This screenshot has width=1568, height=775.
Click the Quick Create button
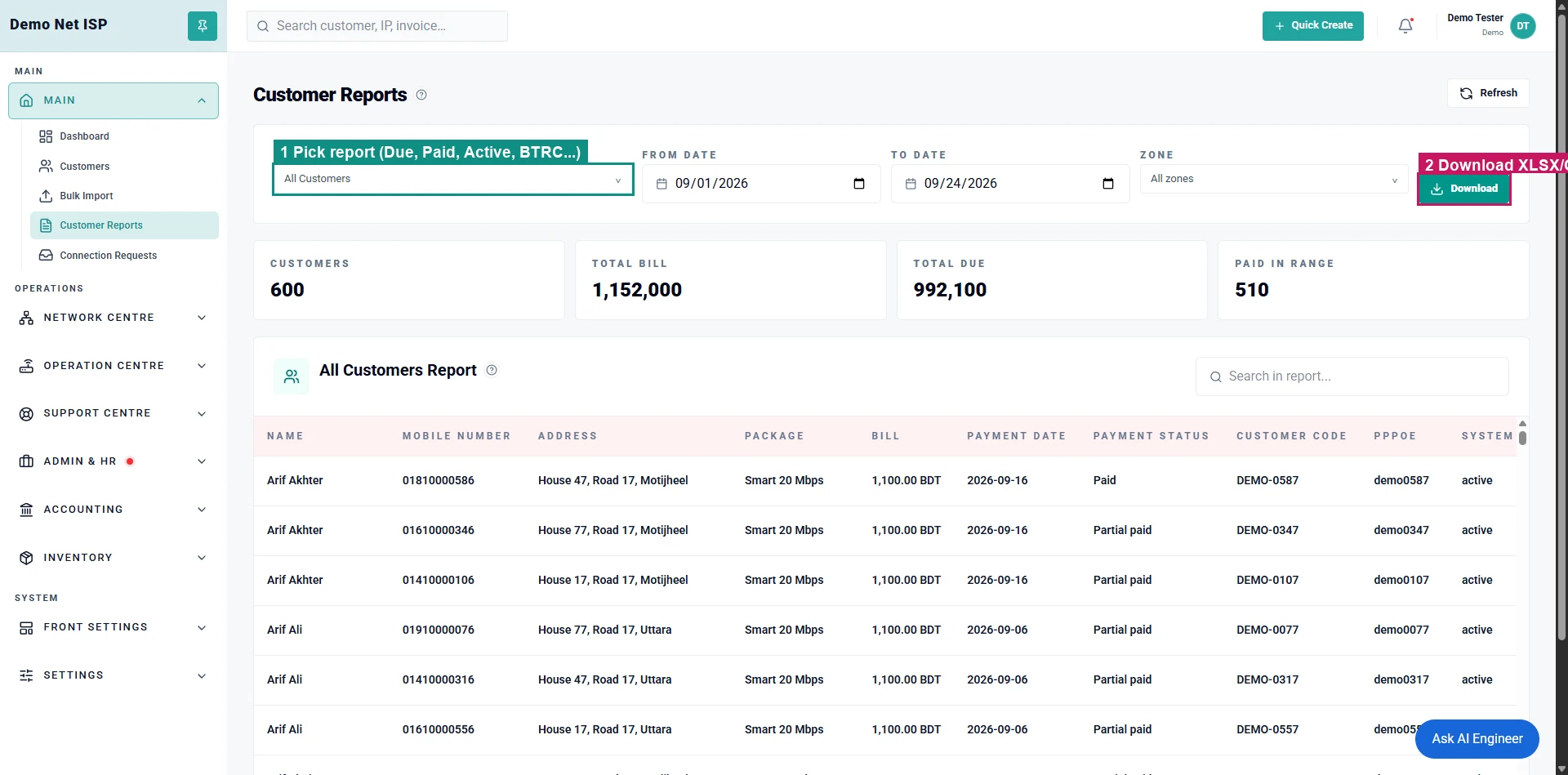tap(1312, 26)
